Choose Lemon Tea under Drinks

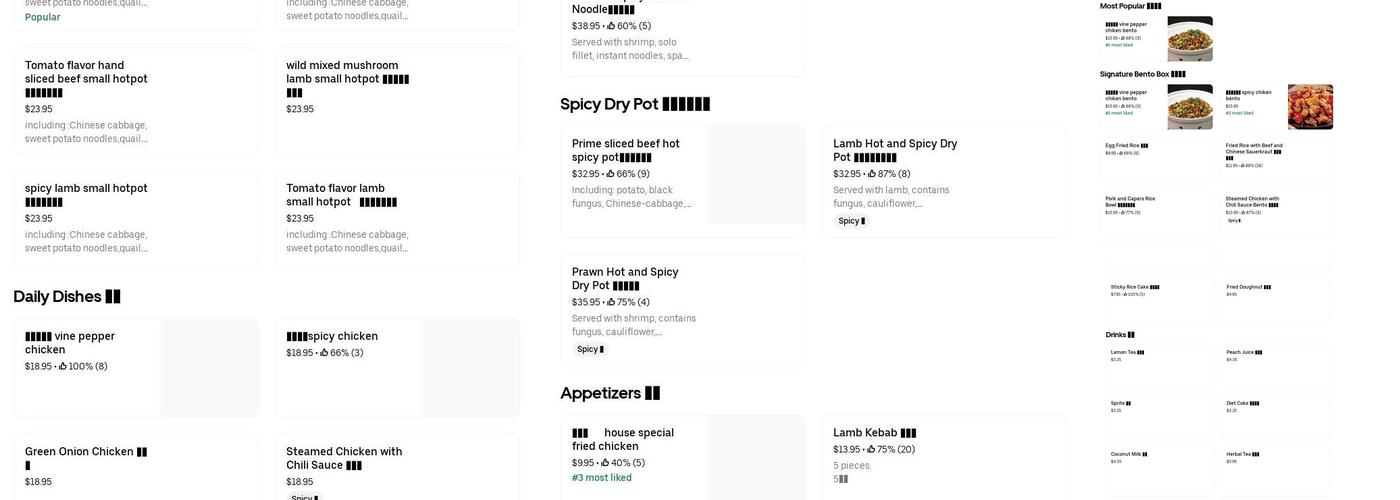point(1158,365)
